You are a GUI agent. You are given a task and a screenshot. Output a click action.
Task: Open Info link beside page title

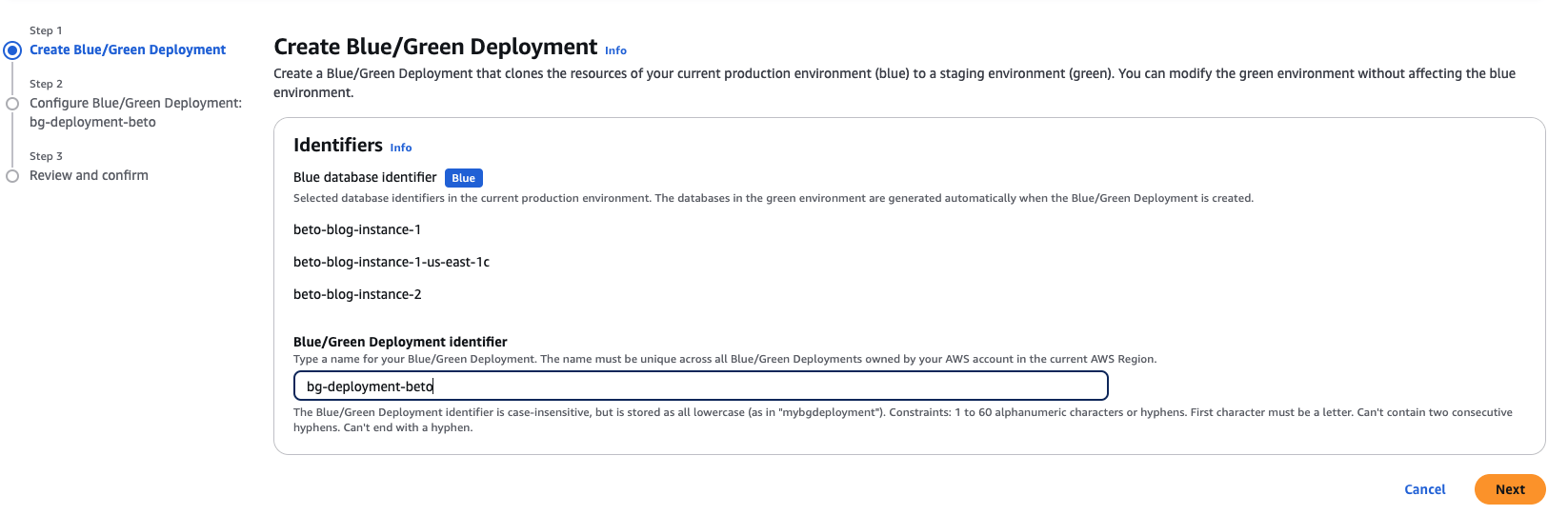615,50
